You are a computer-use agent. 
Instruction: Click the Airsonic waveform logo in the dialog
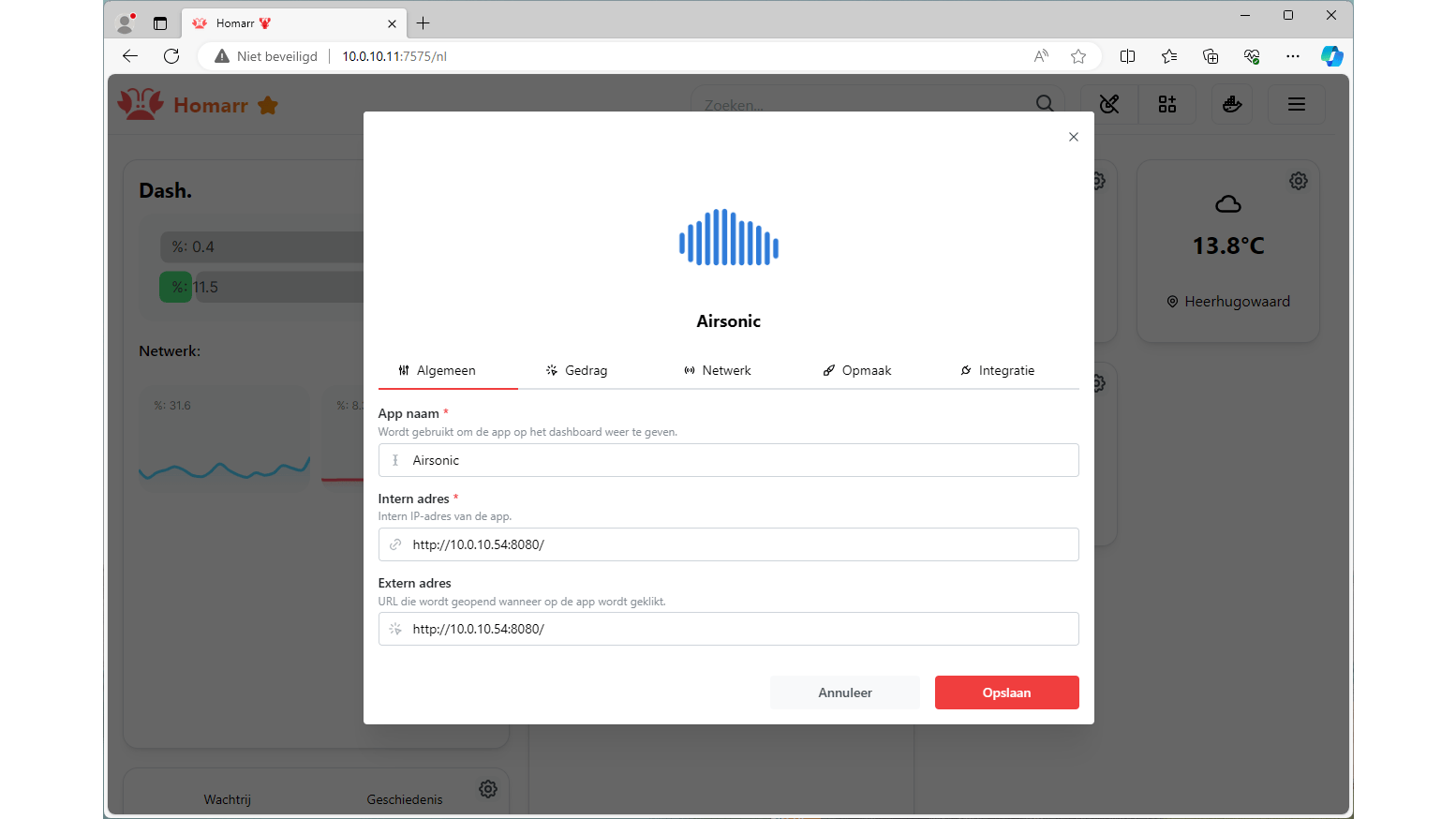coord(729,237)
